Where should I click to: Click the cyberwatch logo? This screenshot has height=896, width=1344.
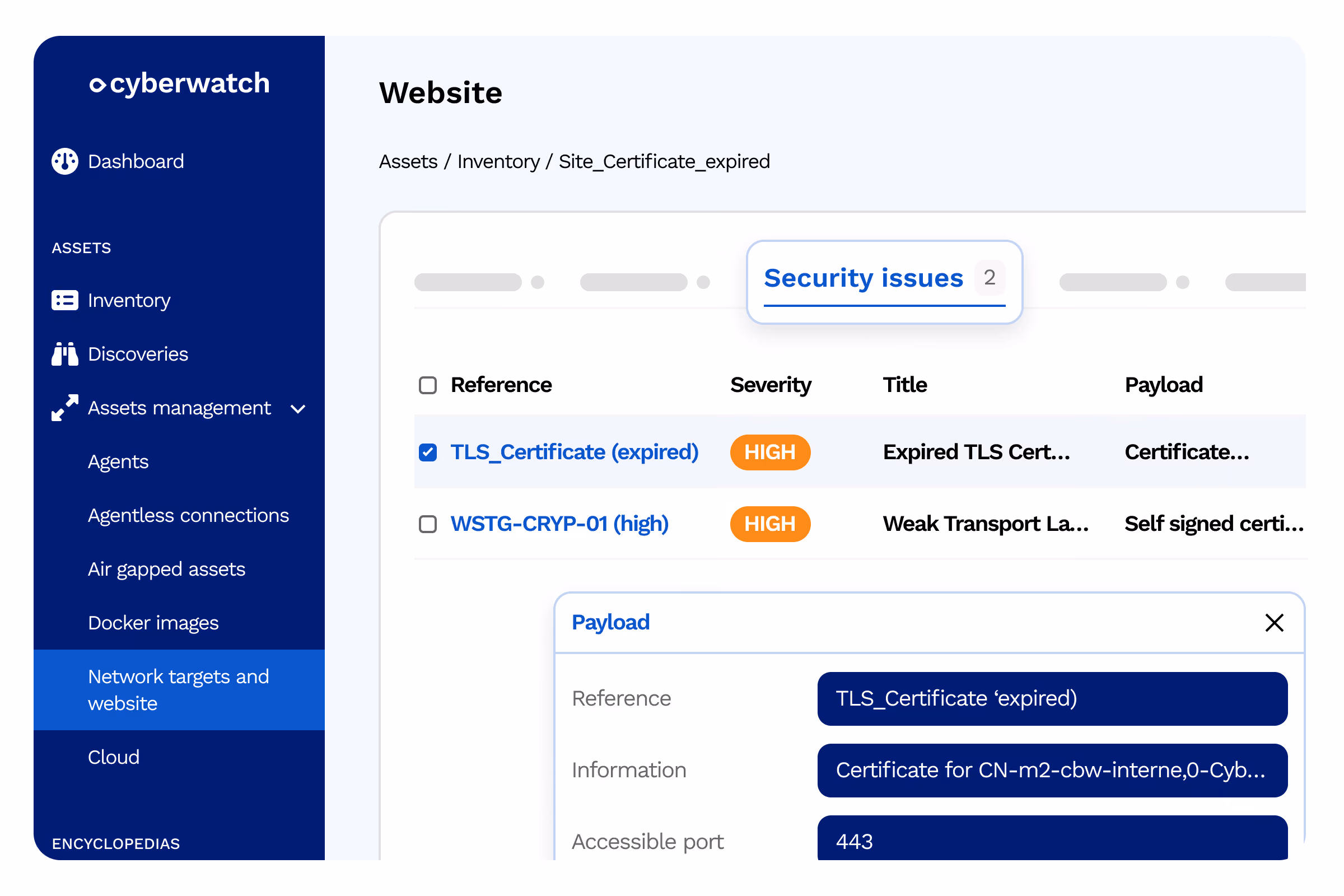[179, 84]
